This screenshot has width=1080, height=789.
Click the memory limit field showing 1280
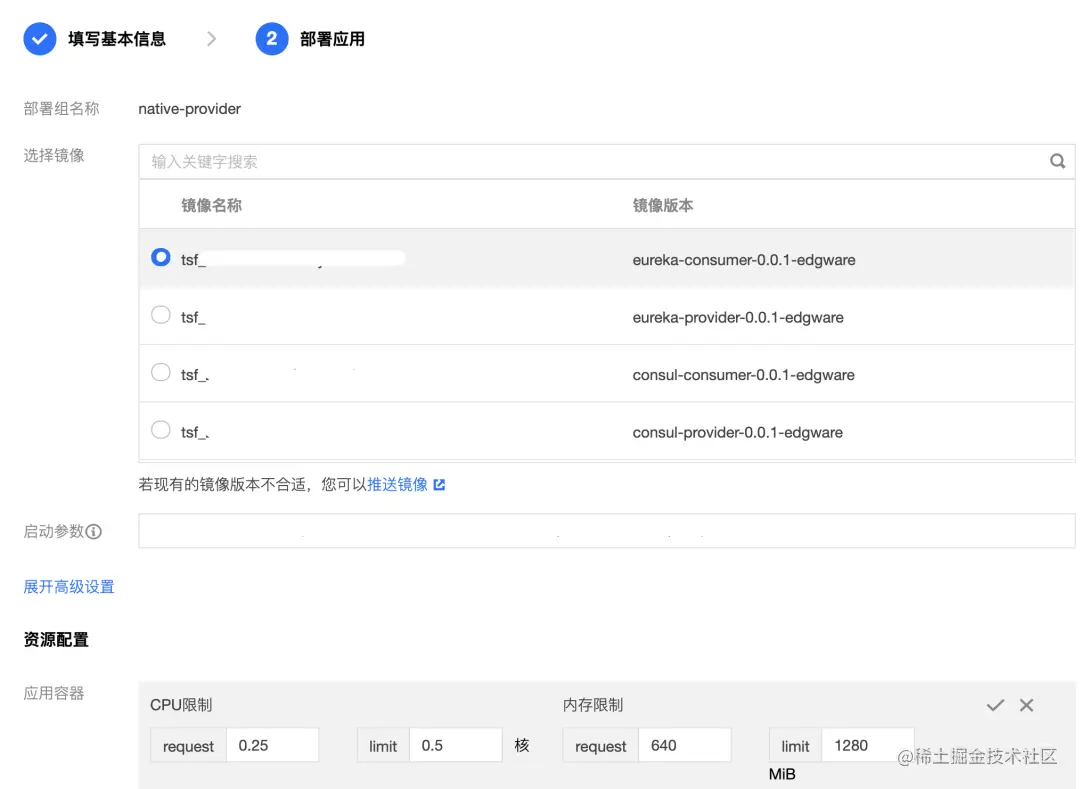pos(866,745)
